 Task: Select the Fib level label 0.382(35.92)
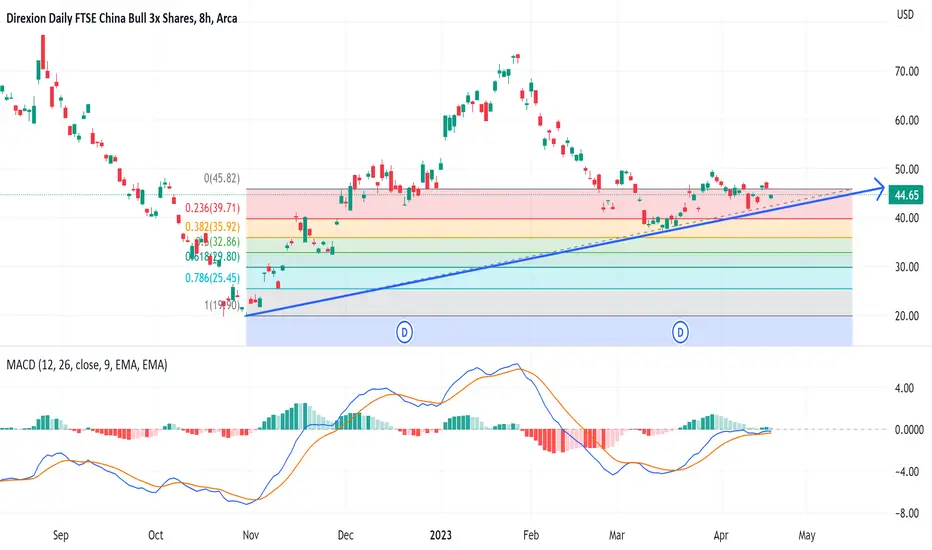212,227
